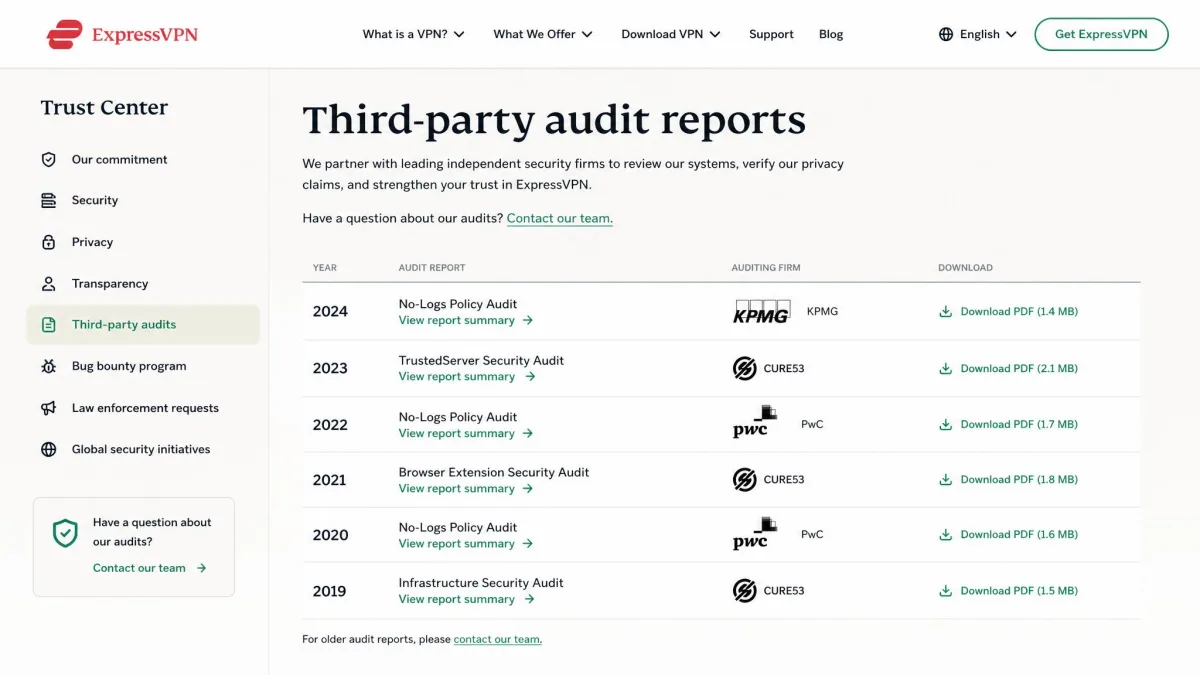This screenshot has height=675, width=1200.
Task: Click the download icon in the 2022 row
Action: pos(945,425)
